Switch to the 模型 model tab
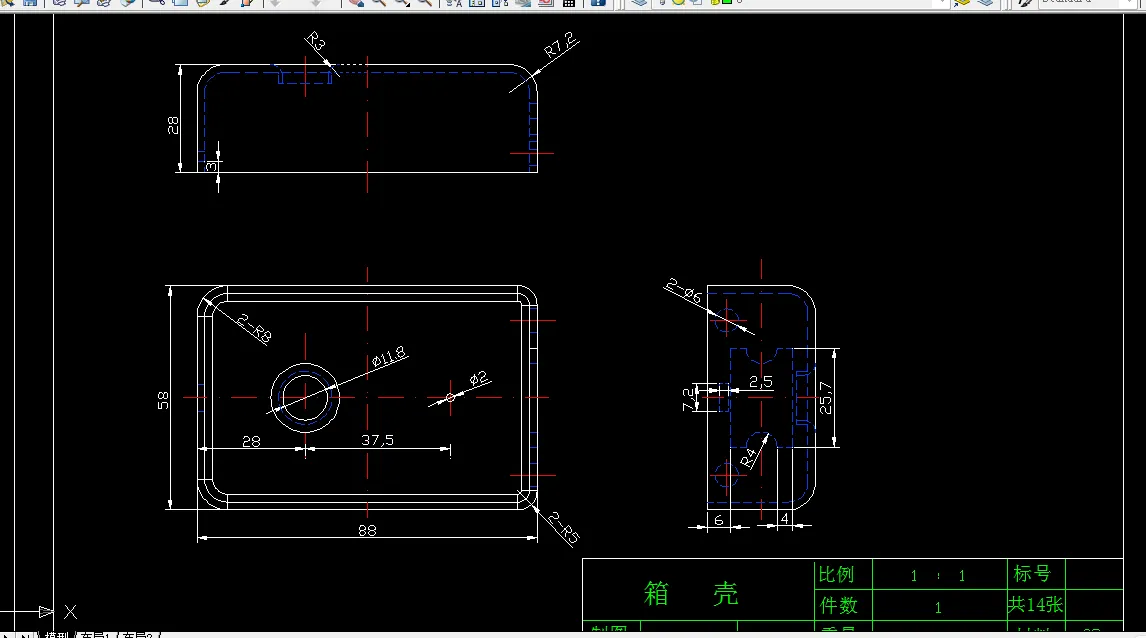The height and width of the screenshot is (638, 1146). click(56, 635)
